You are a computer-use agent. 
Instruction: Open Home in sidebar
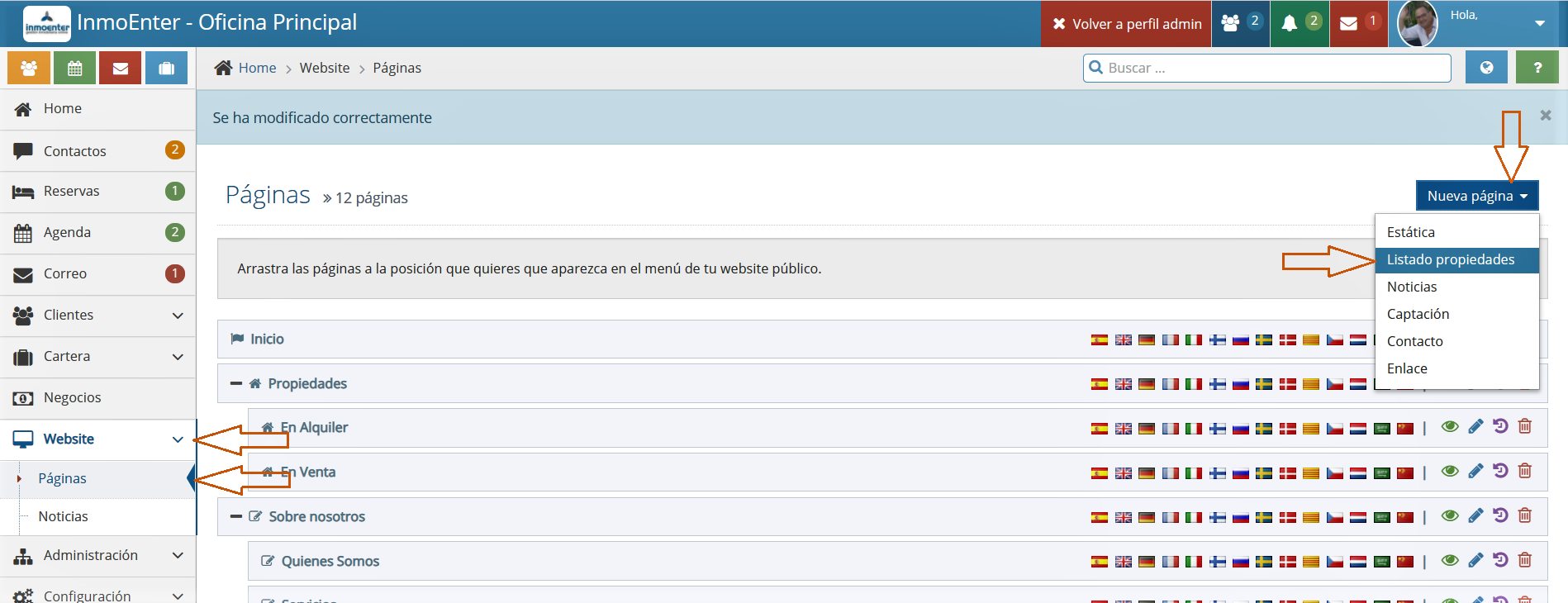(x=97, y=109)
